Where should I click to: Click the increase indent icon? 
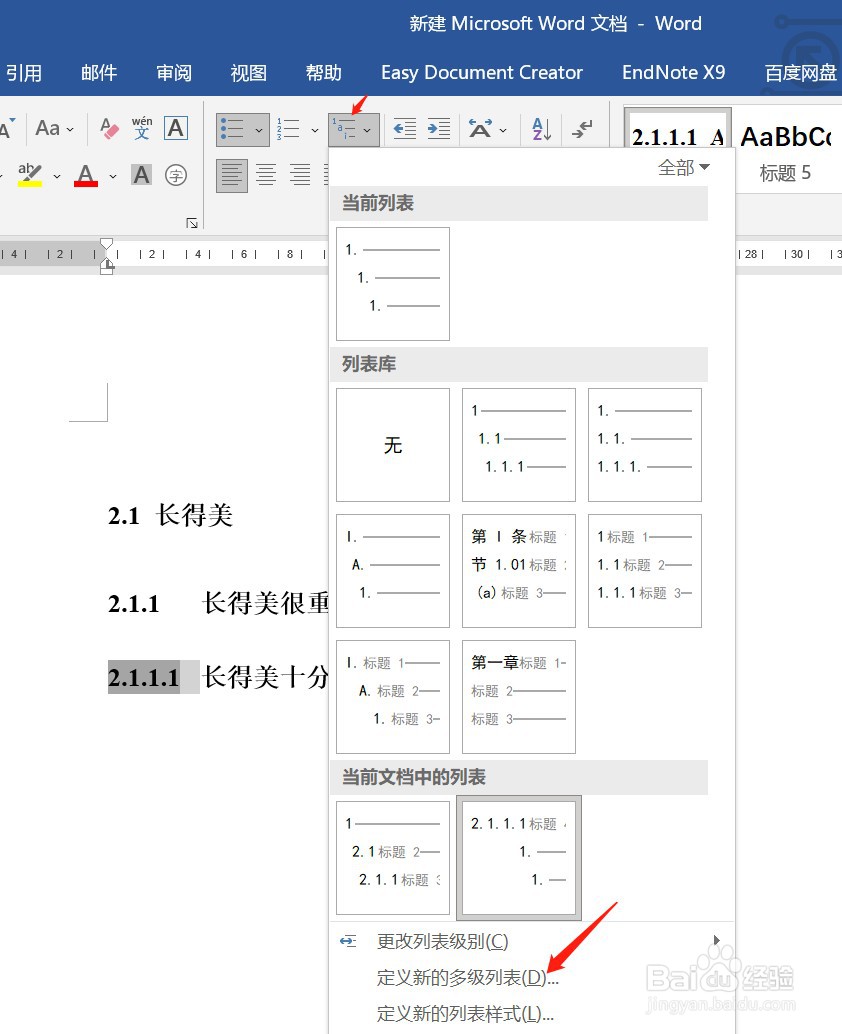coord(439,130)
